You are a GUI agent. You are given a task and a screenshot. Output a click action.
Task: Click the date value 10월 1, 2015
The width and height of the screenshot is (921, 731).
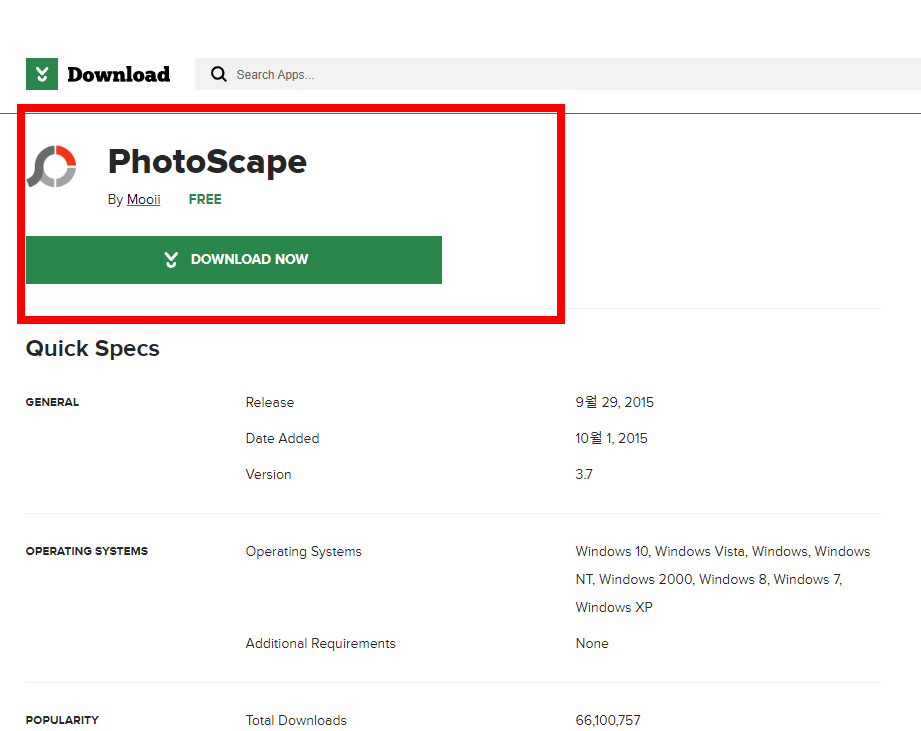[611, 438]
